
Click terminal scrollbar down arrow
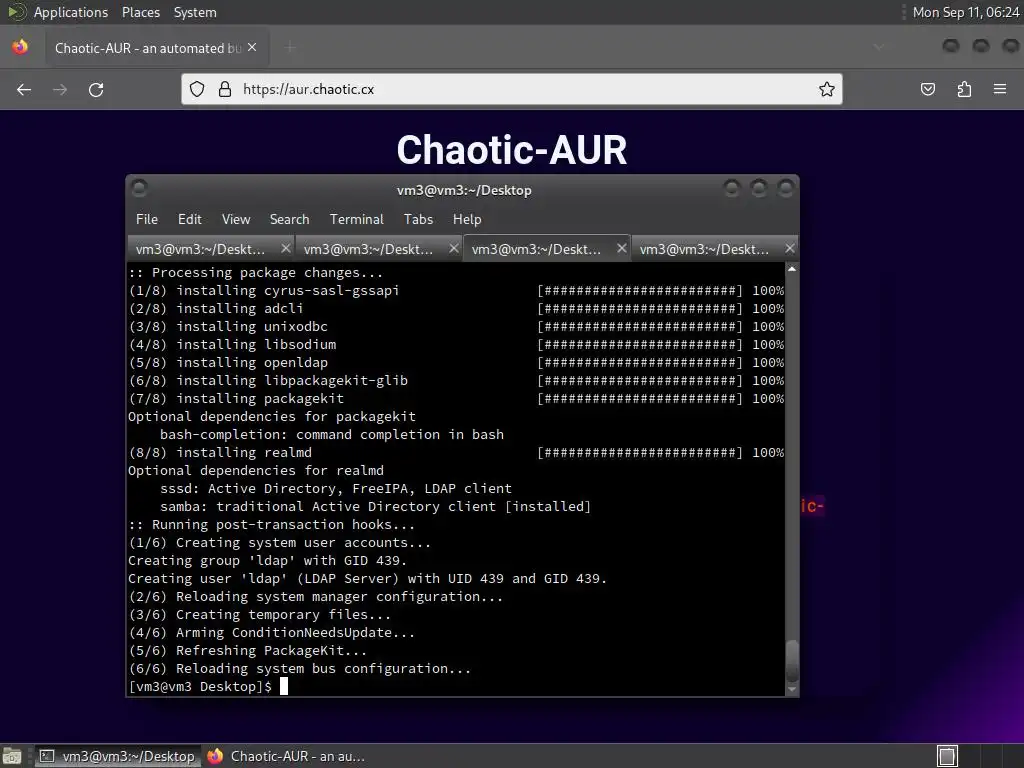click(792, 689)
